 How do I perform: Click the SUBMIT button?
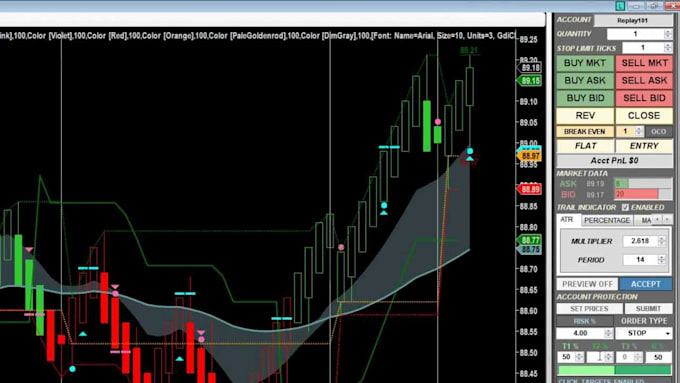pos(648,308)
